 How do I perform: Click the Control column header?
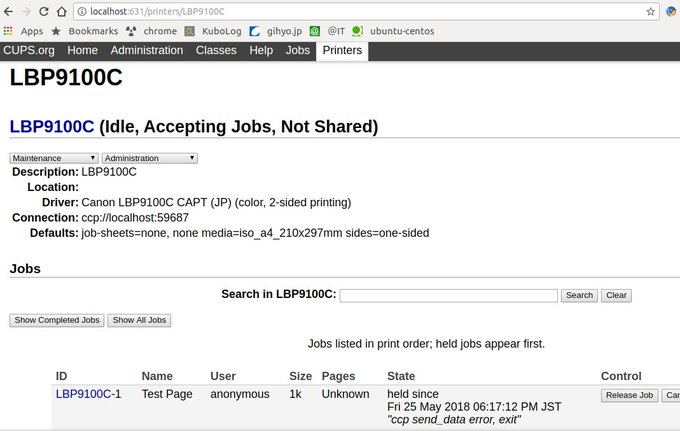coord(621,376)
